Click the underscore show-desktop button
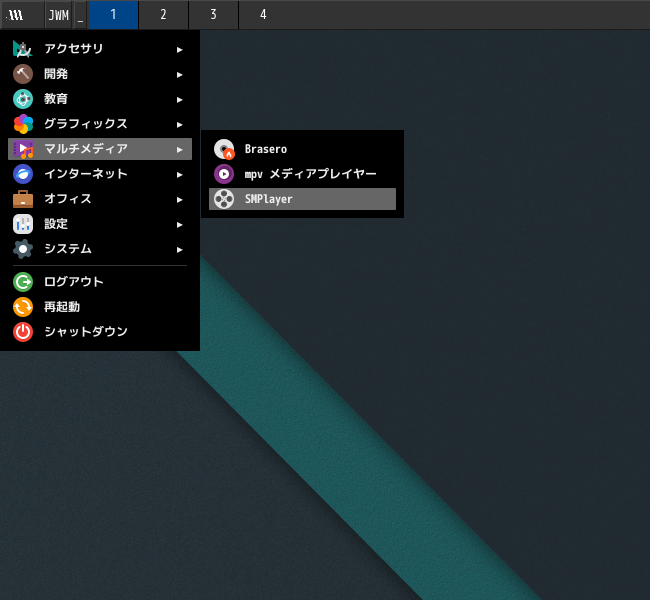650x600 pixels. (x=80, y=15)
